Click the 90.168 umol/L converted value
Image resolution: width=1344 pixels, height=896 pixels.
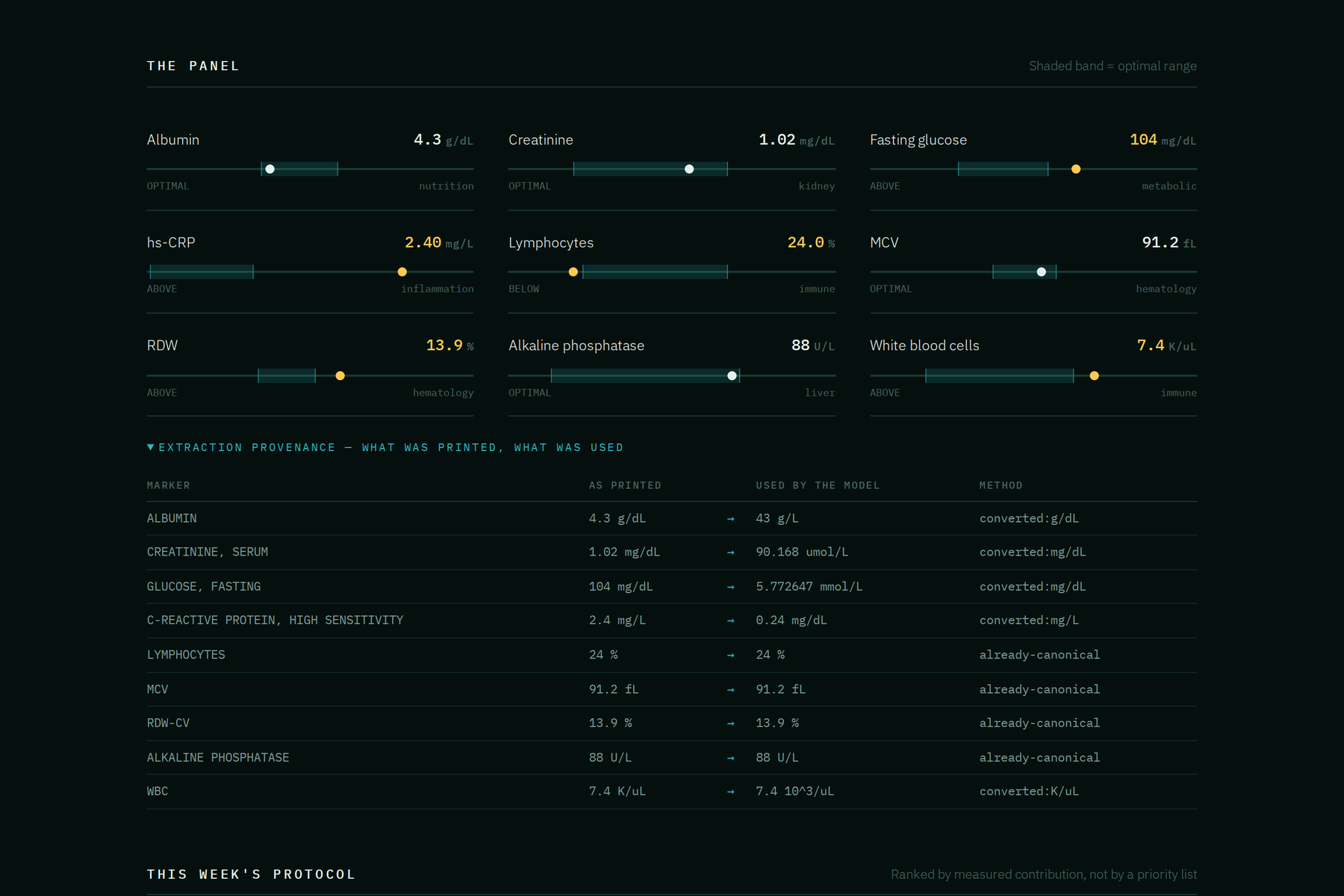click(x=802, y=552)
